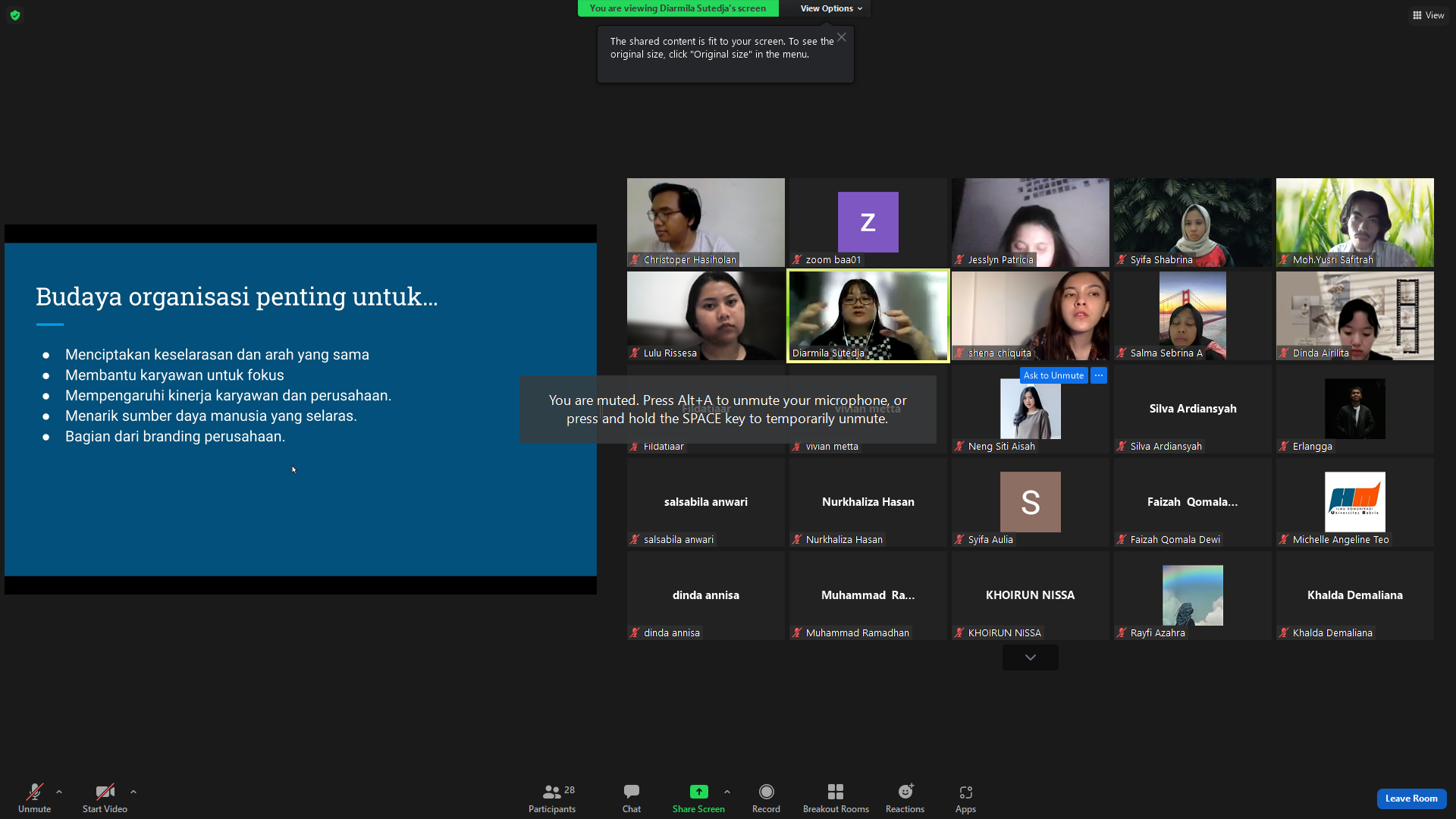Click the muted microphone icon beside Khalda Demaliana
This screenshot has height=819, width=1456.
click(1284, 632)
